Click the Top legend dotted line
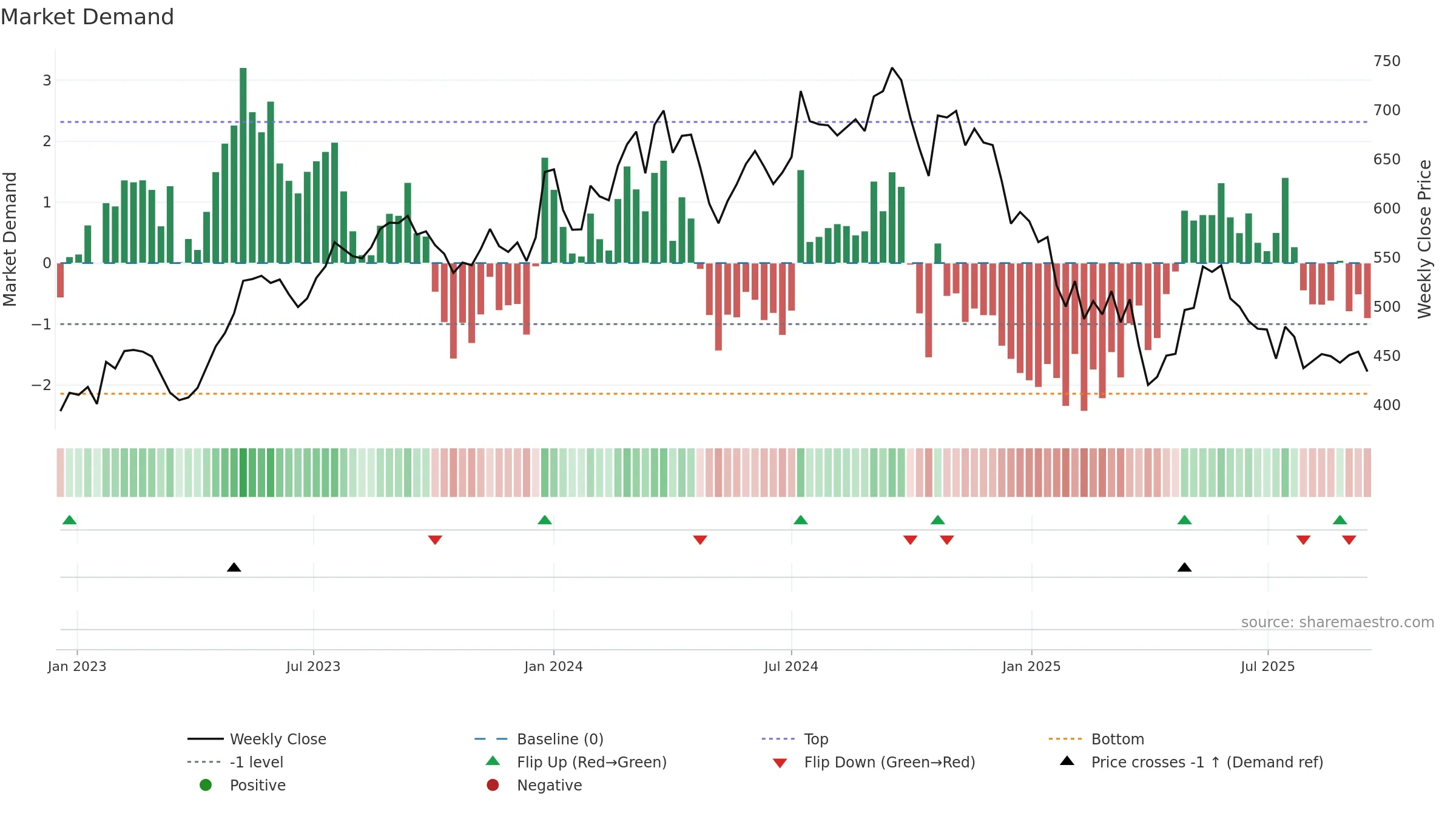Viewport: 1456px width, 819px height. click(x=778, y=739)
